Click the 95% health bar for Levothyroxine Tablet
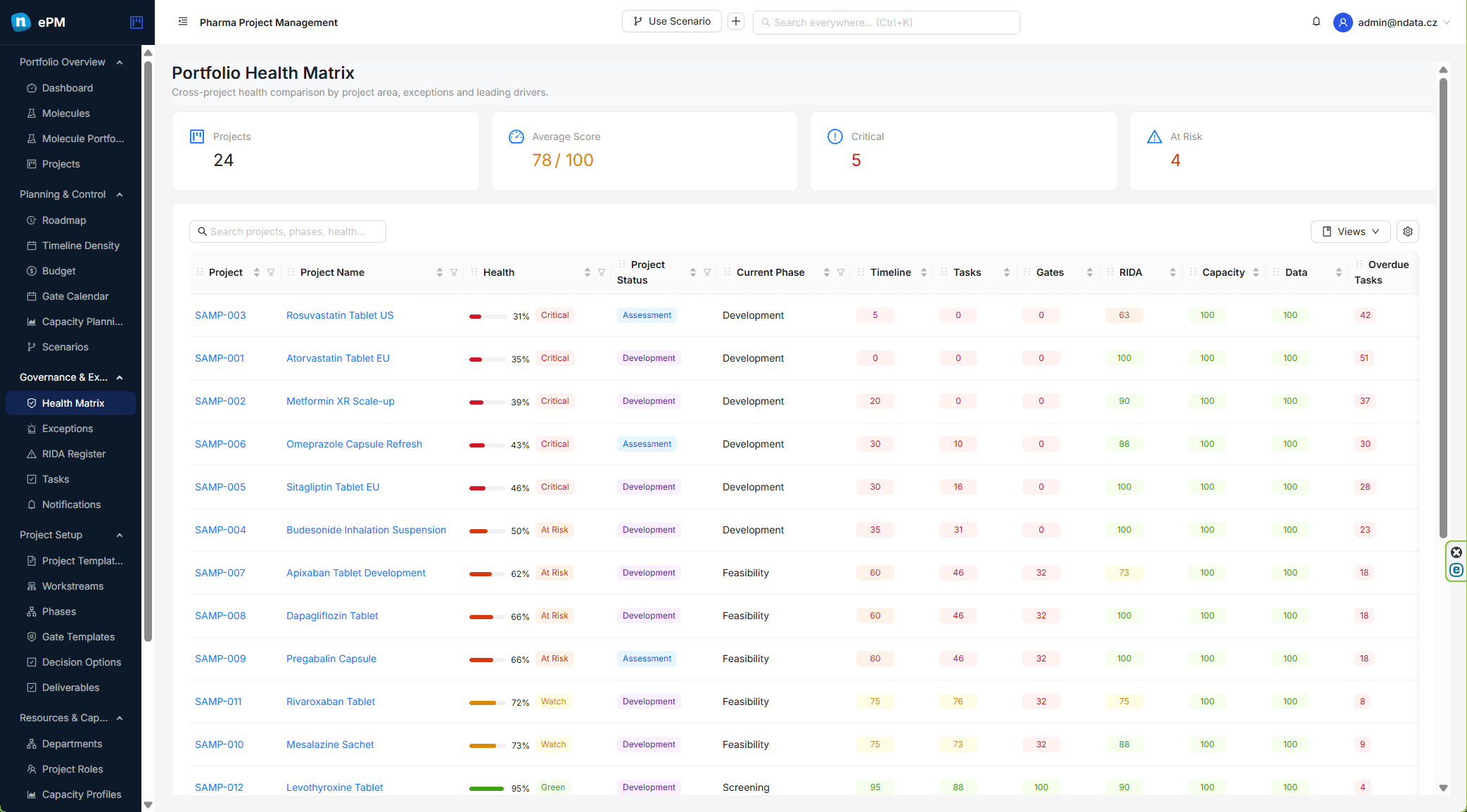 click(x=488, y=789)
